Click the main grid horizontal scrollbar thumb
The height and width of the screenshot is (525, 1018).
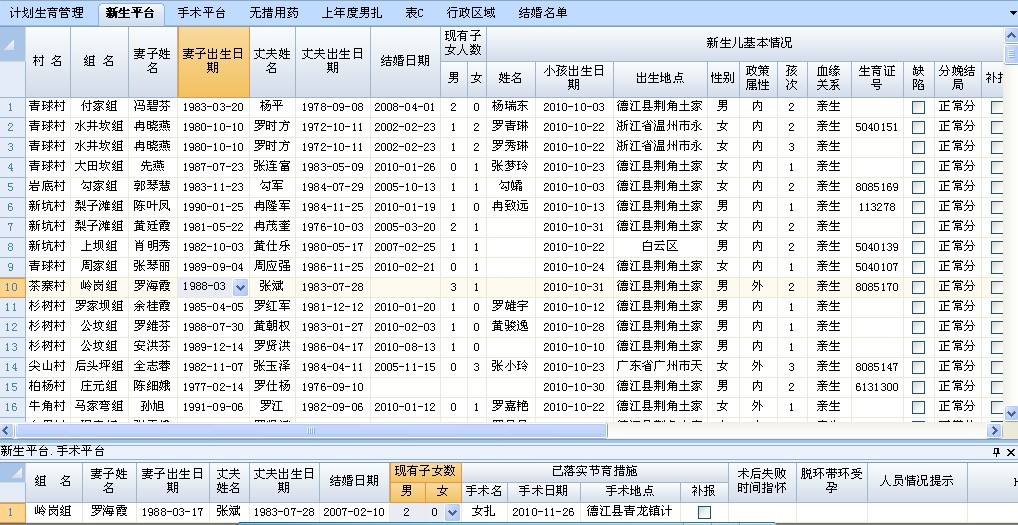(x=310, y=431)
